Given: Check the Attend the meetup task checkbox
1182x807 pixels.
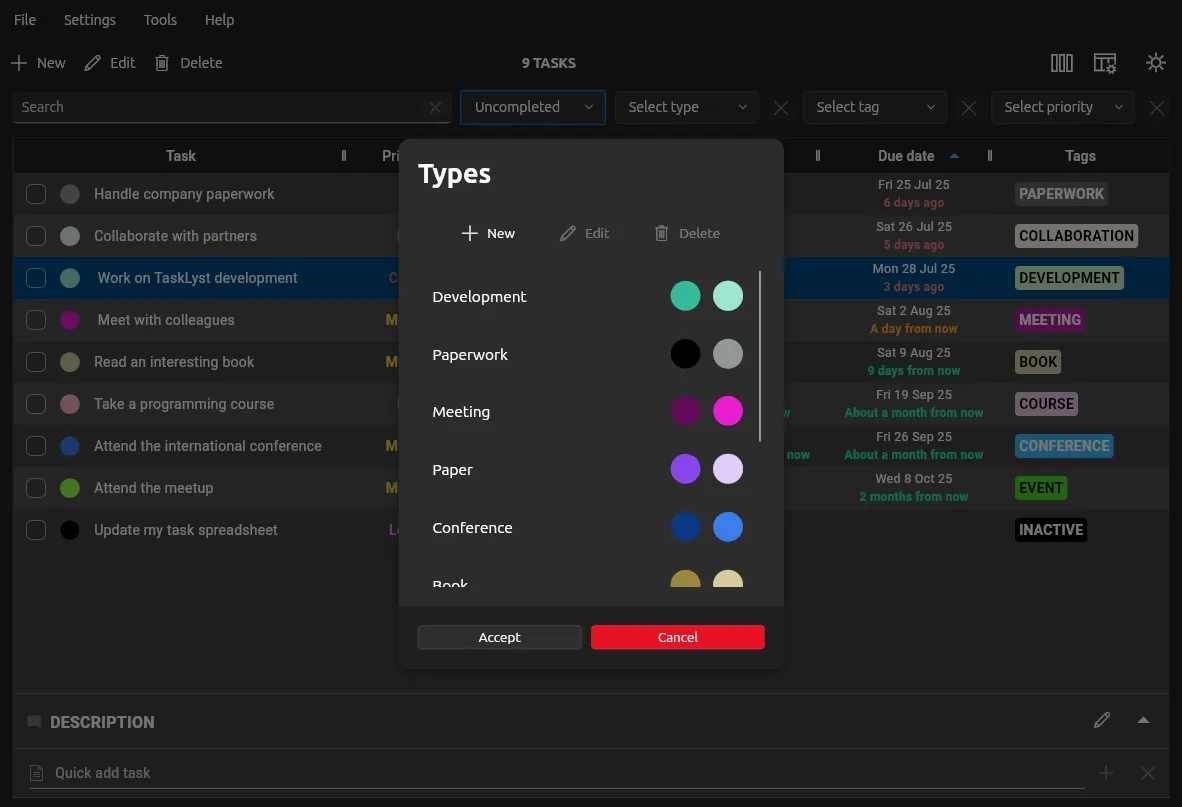Looking at the screenshot, I should pos(36,488).
